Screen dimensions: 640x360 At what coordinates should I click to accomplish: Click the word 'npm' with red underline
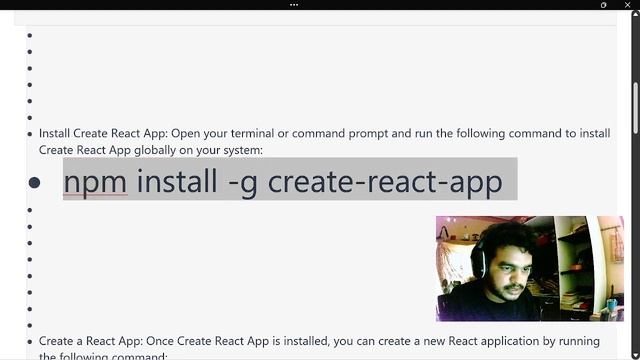pos(95,182)
